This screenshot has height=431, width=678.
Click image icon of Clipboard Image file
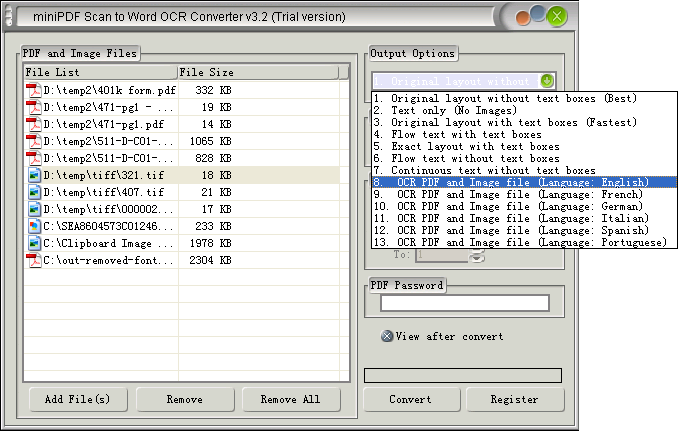click(34, 243)
